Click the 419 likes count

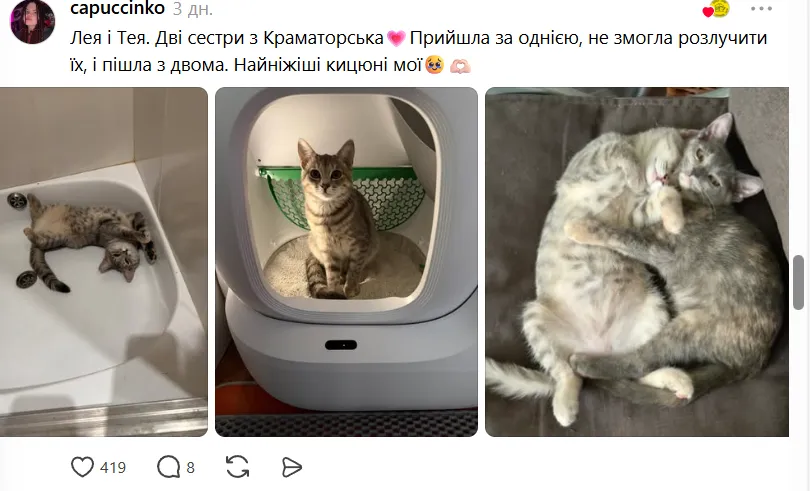point(113,468)
